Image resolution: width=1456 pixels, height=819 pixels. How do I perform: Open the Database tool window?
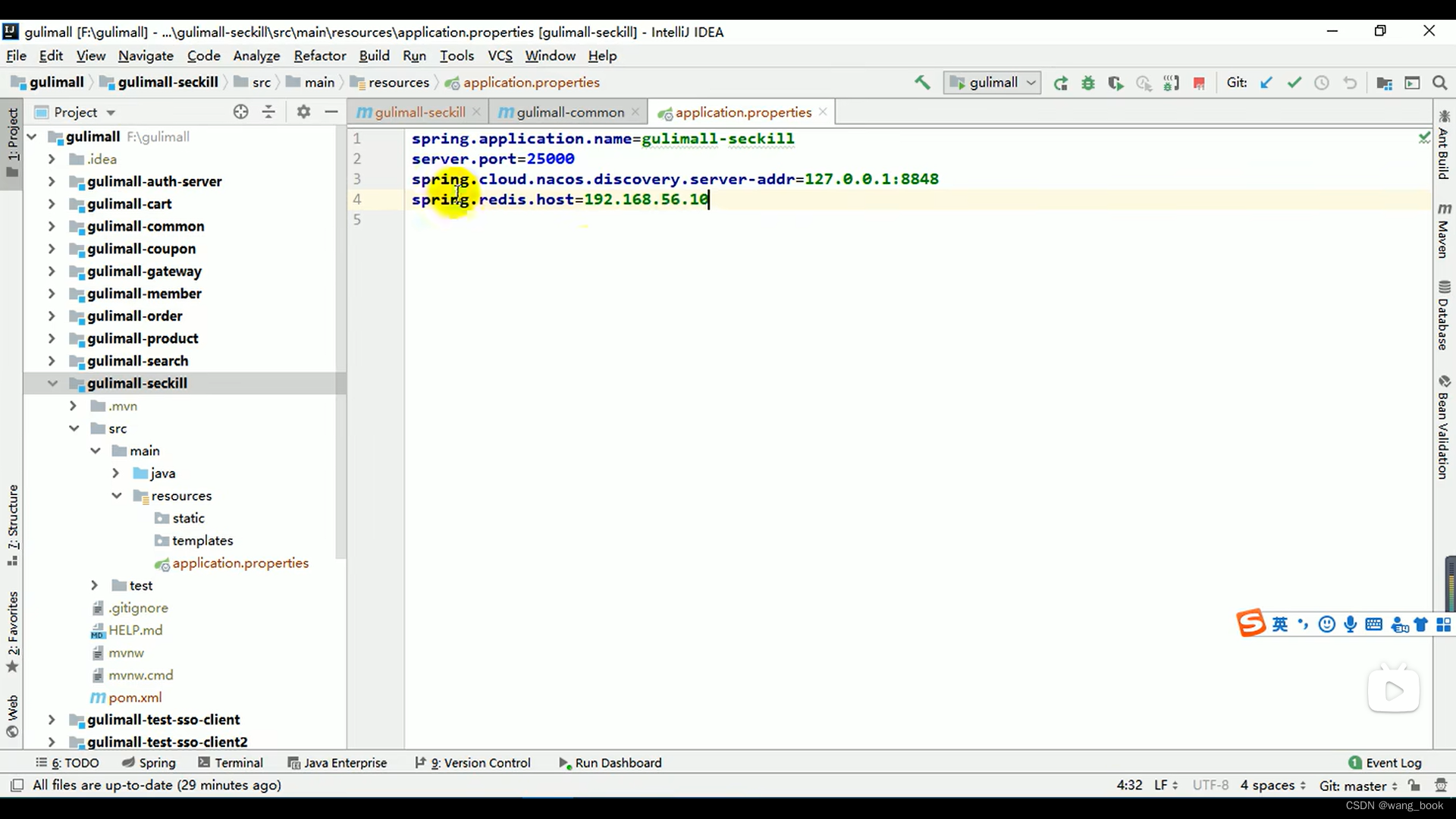click(x=1444, y=315)
